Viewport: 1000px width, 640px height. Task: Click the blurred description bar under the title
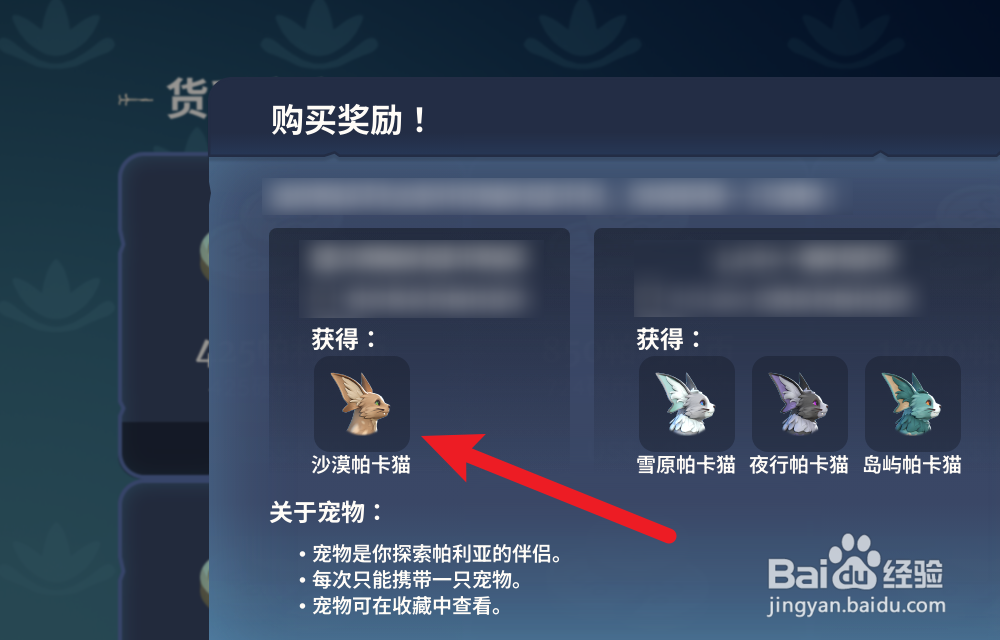(548, 196)
